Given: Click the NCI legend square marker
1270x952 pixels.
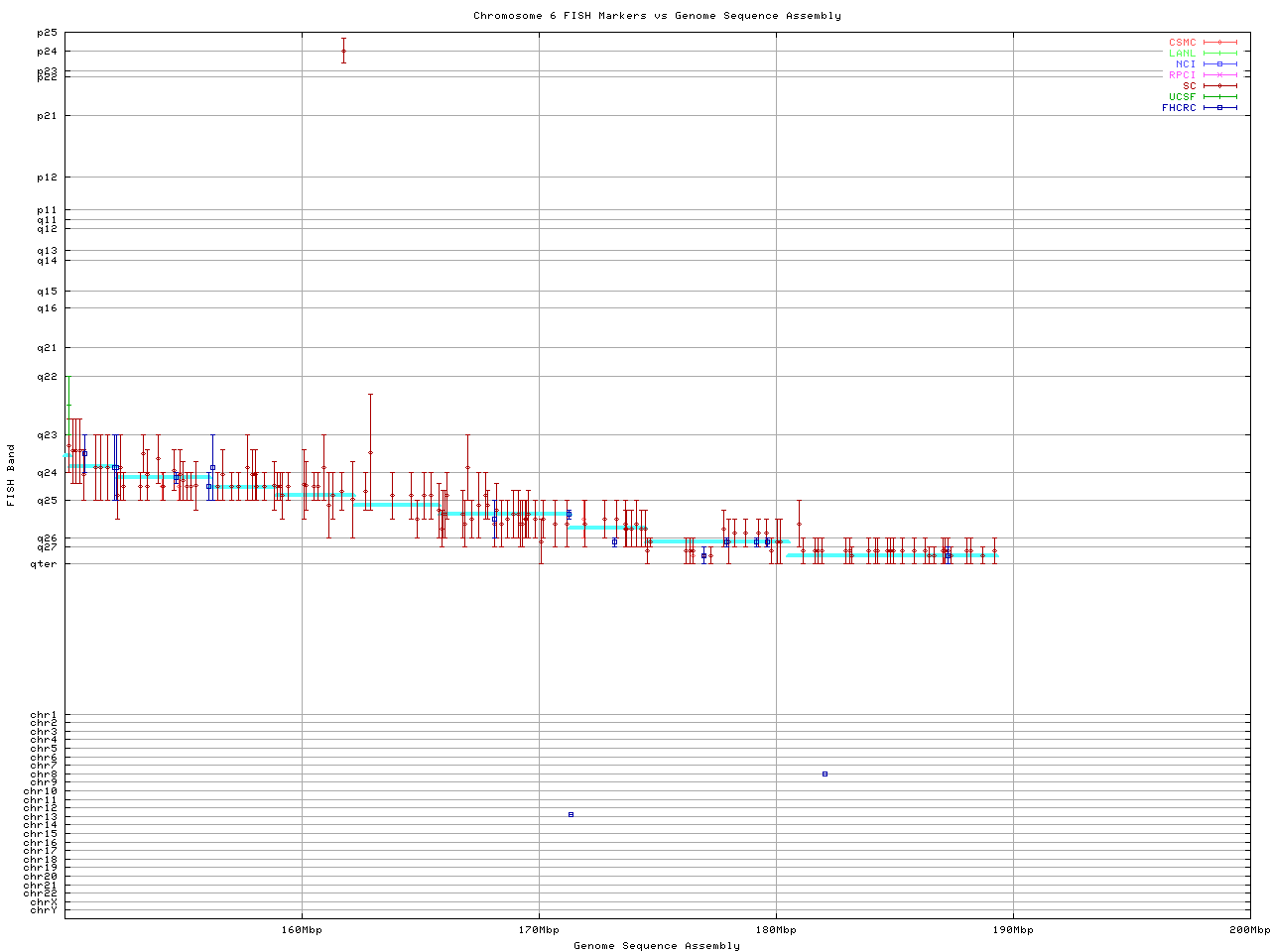Looking at the screenshot, I should (1219, 64).
